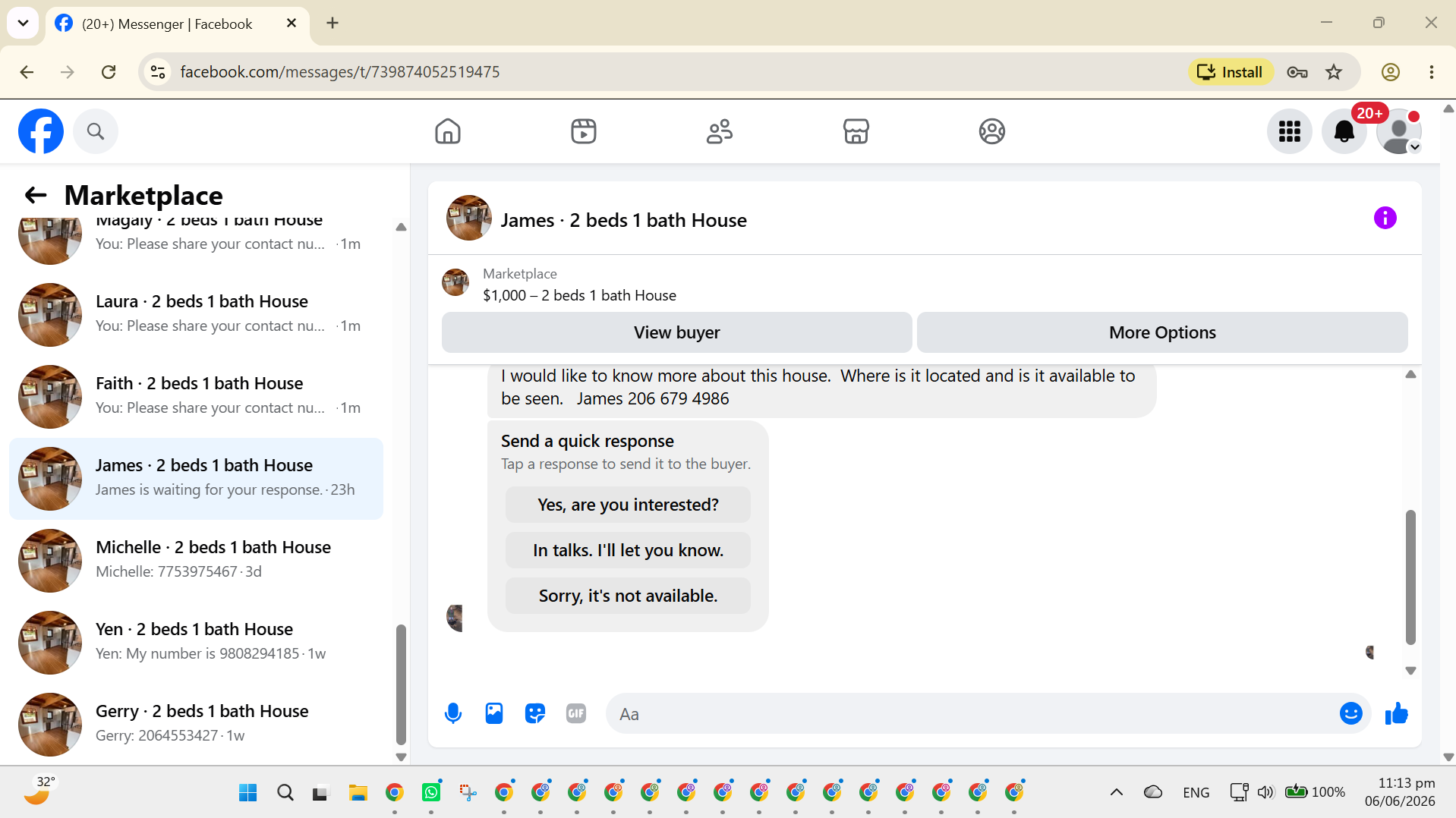The height and width of the screenshot is (818, 1456).
Task: Open the emoji picker in message box
Action: tap(1350, 713)
